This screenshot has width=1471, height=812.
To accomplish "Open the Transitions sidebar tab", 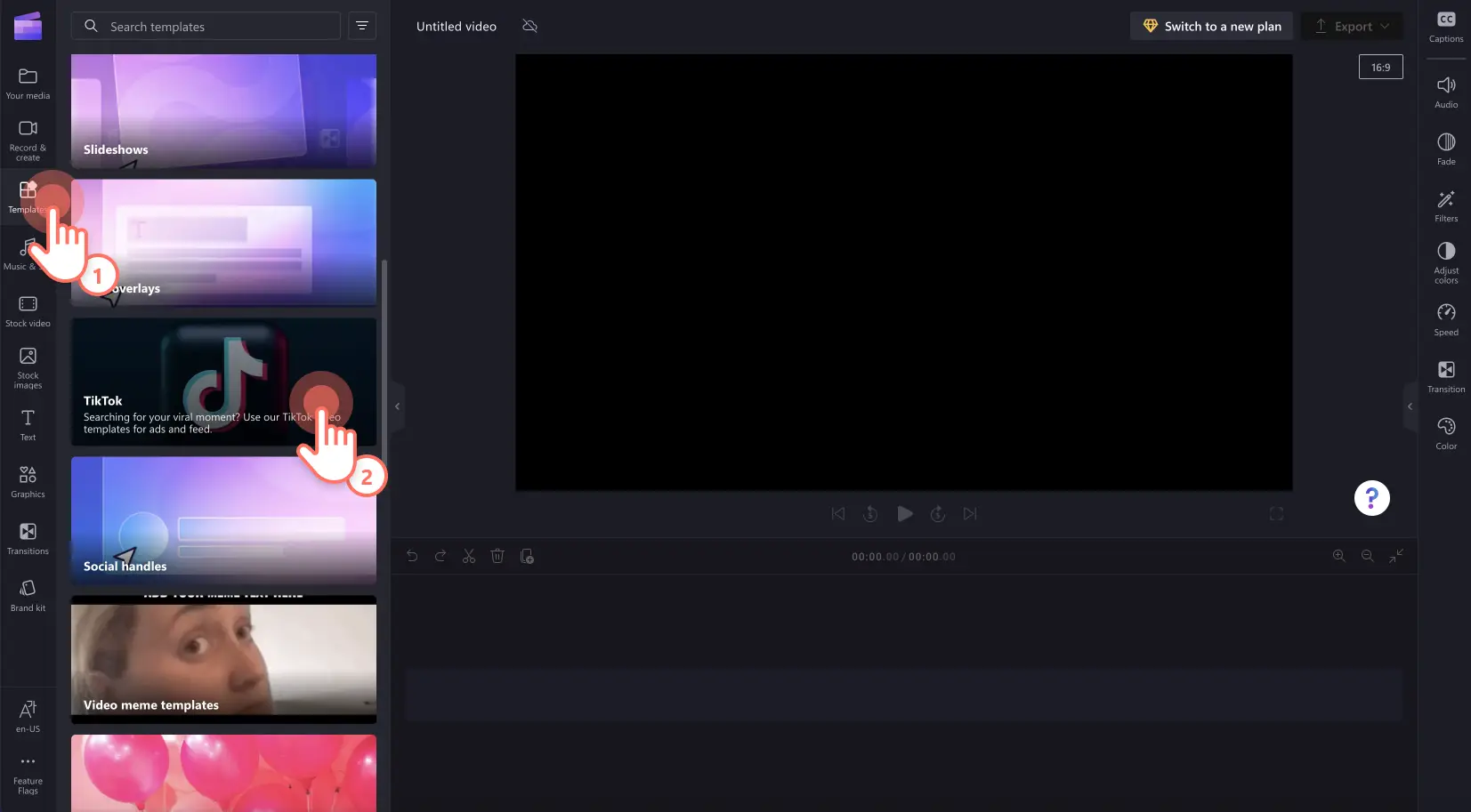I will click(28, 539).
